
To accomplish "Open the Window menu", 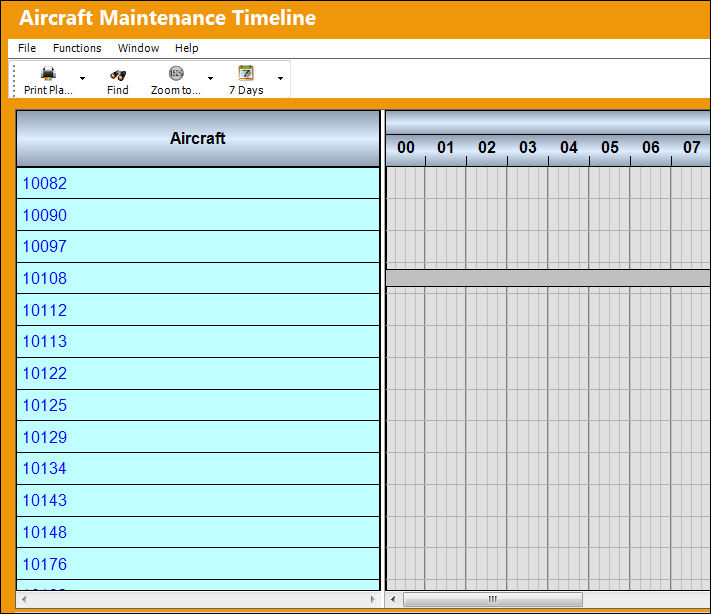I will [138, 48].
